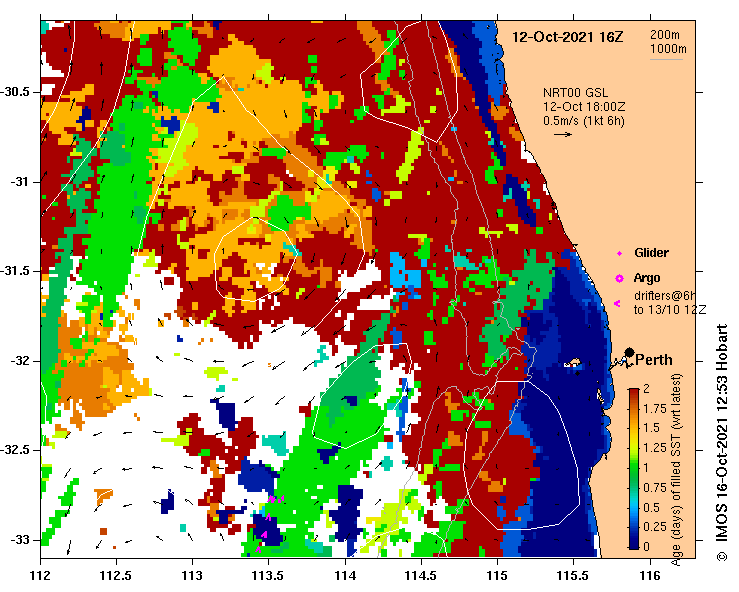This screenshot has width=739, height=592.
Task: Click the velocity scale reference arrow
Action: [x=563, y=135]
